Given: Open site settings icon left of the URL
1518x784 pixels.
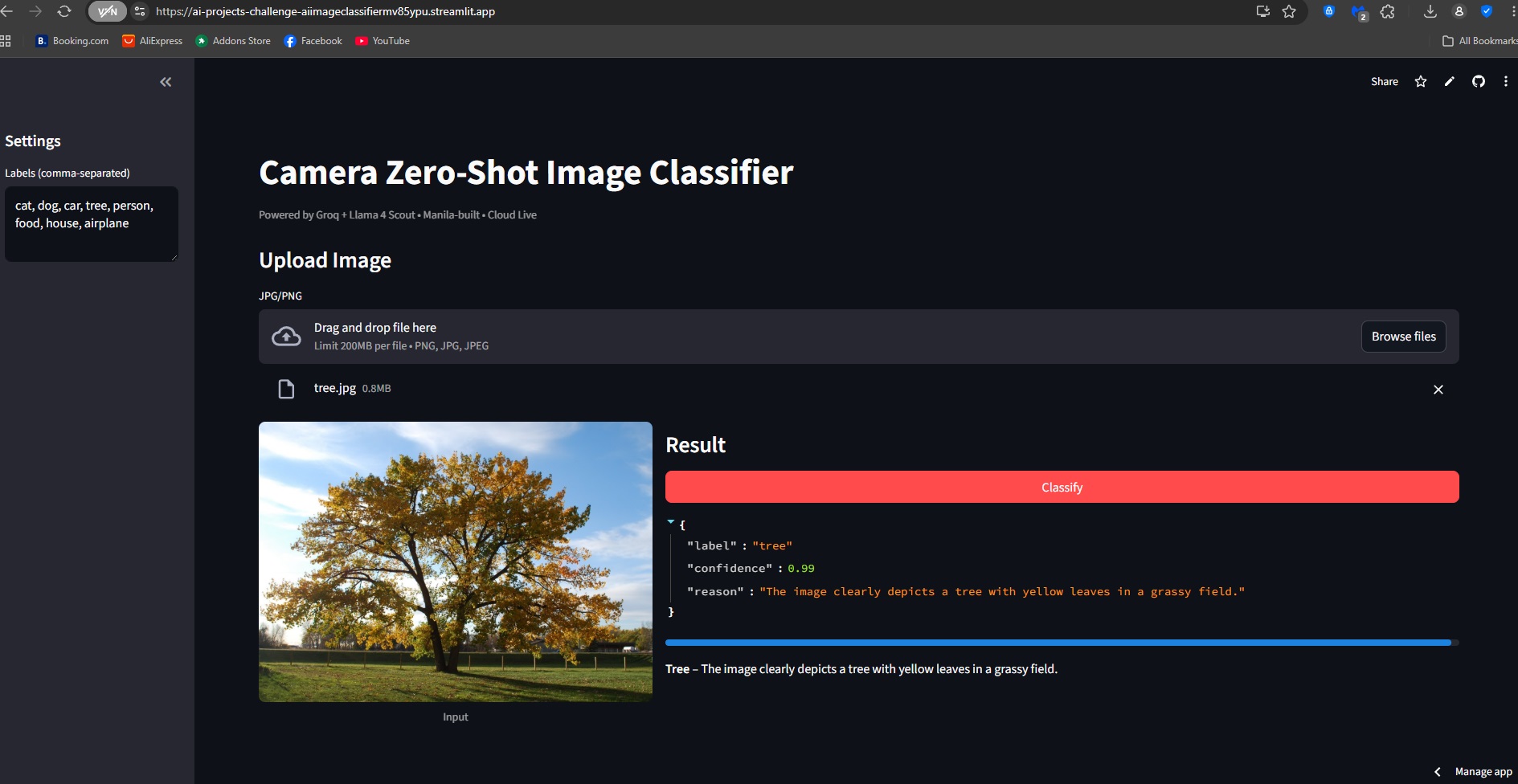Looking at the screenshot, I should pos(140,11).
